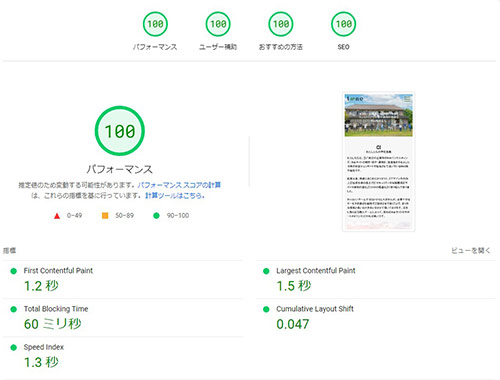Click the 1.5 秒 value
The height and width of the screenshot is (380, 500).
click(294, 286)
